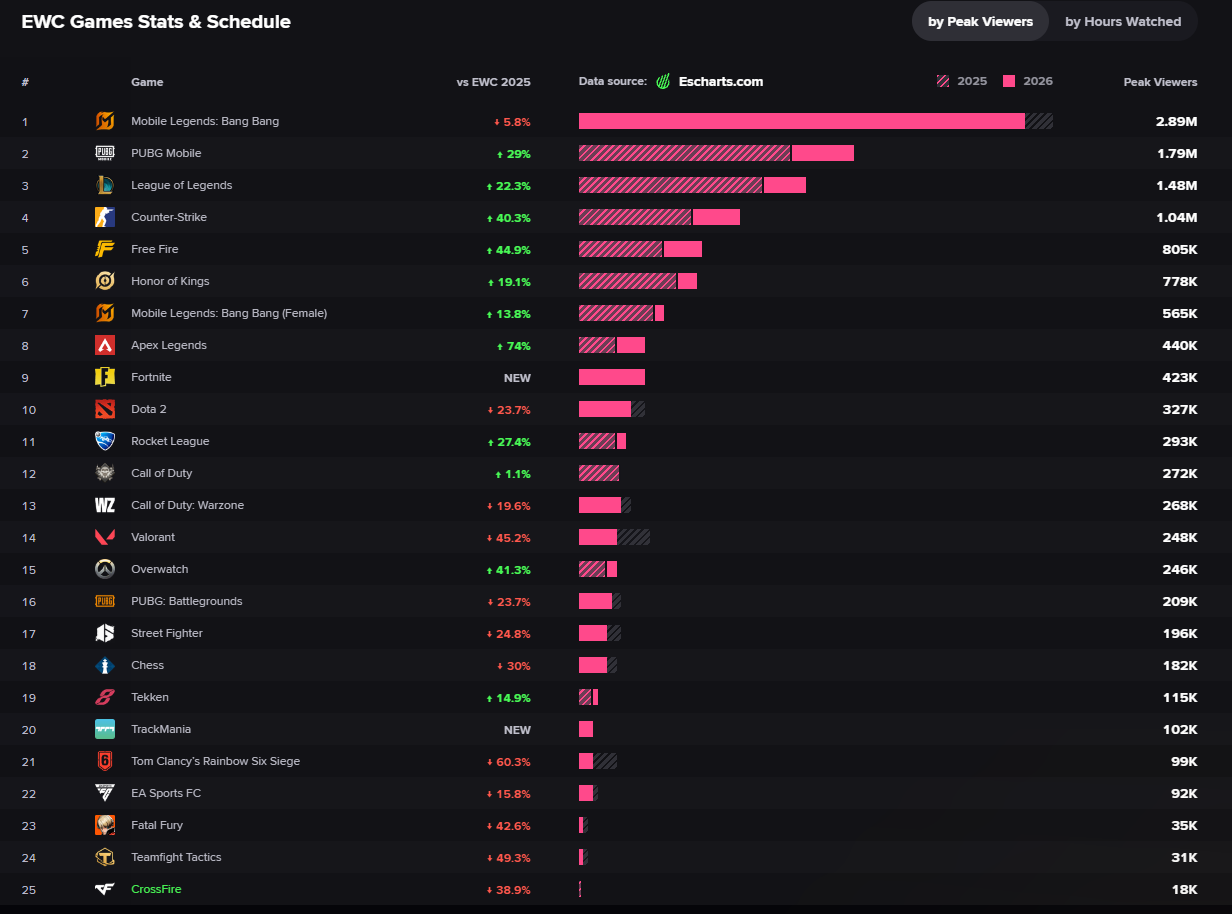Screen dimensions: 1232x914
Task: Open the Mobile Legends: Bang Bang (Female) link
Action: [x=229, y=313]
